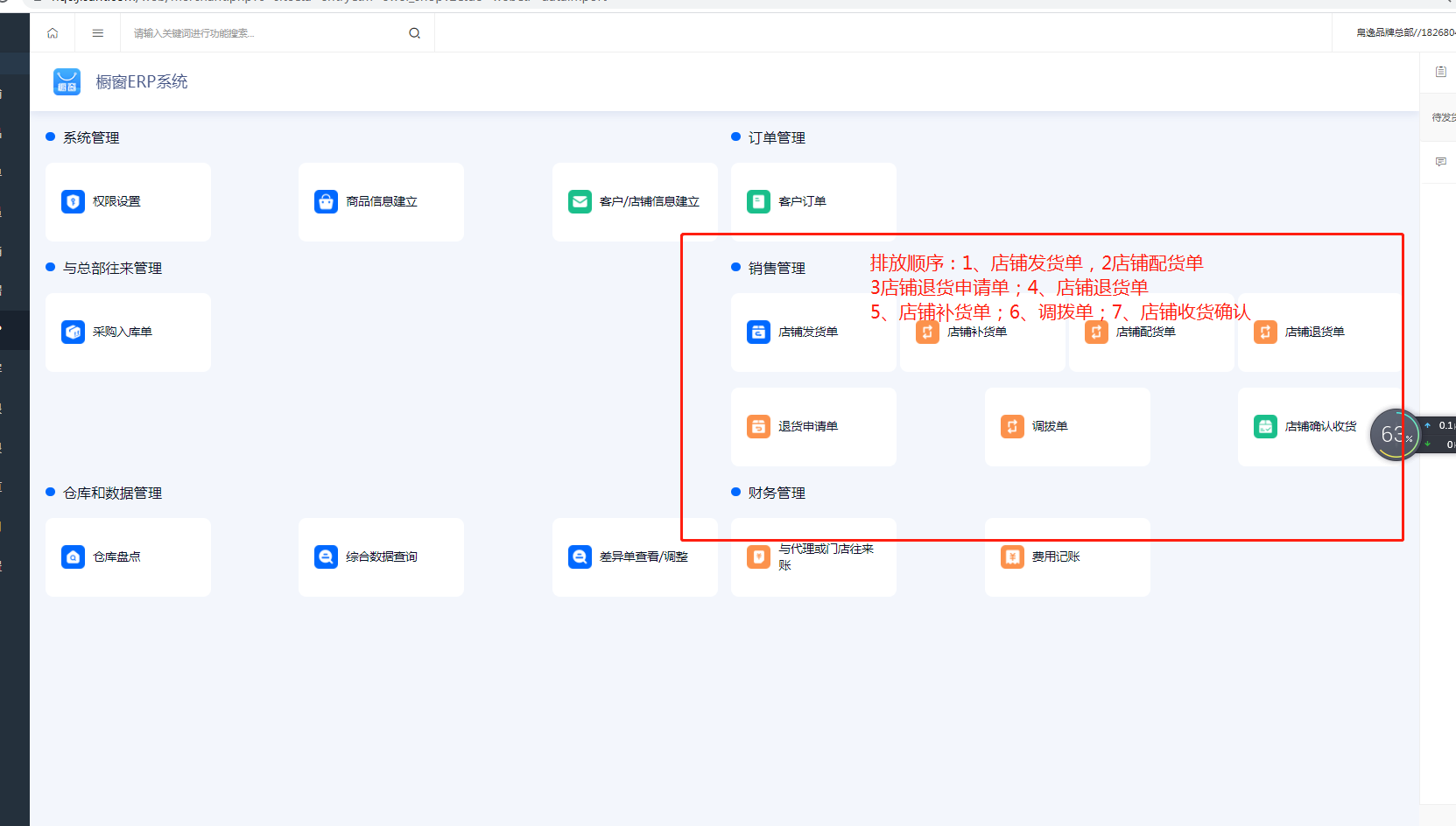Open 店铺配货单 orange icon
Image resolution: width=1456 pixels, height=826 pixels.
coord(1096,332)
